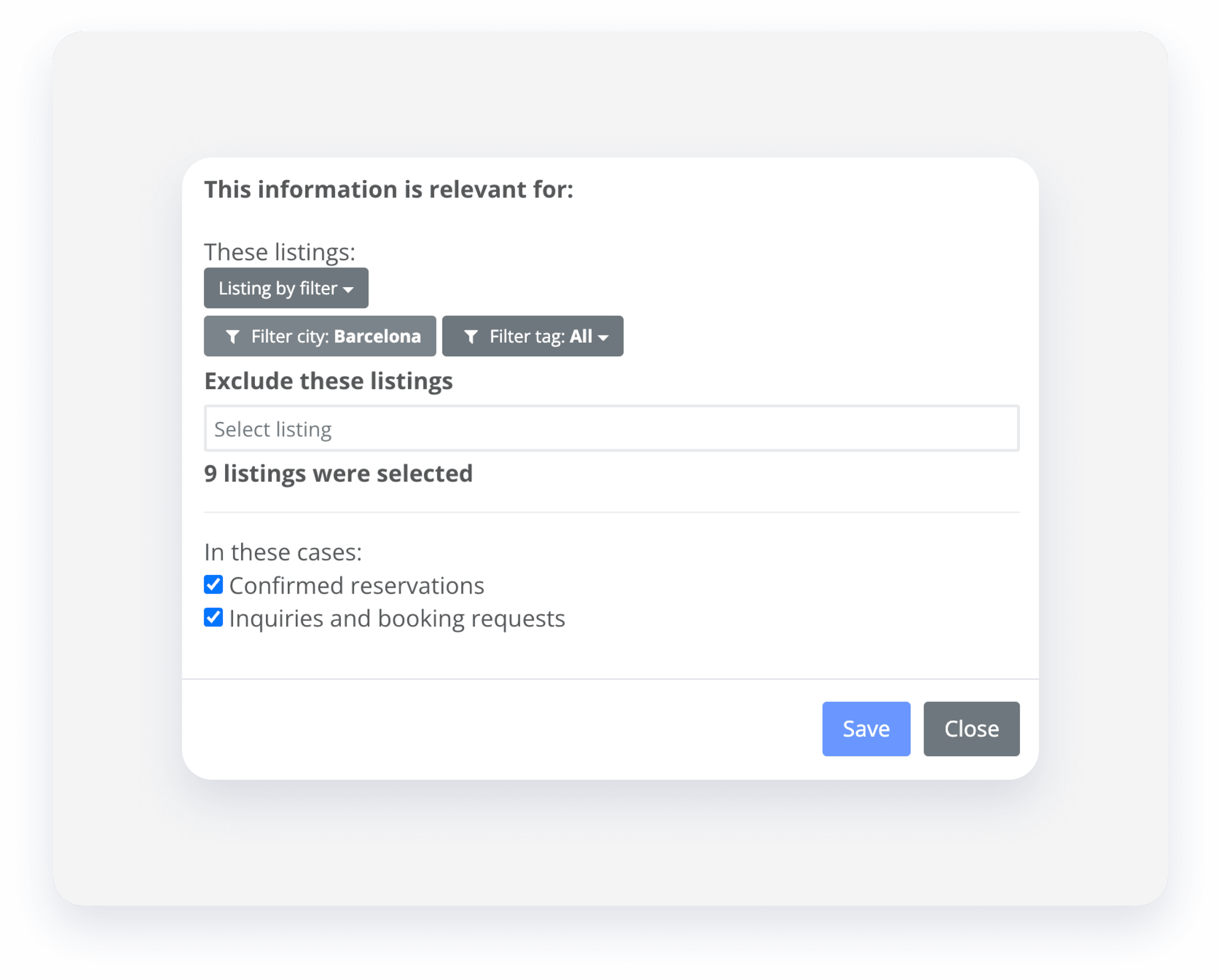The width and height of the screenshot is (1221, 980).
Task: Click the caret arrow beside Filter tag All
Action: pos(603,338)
